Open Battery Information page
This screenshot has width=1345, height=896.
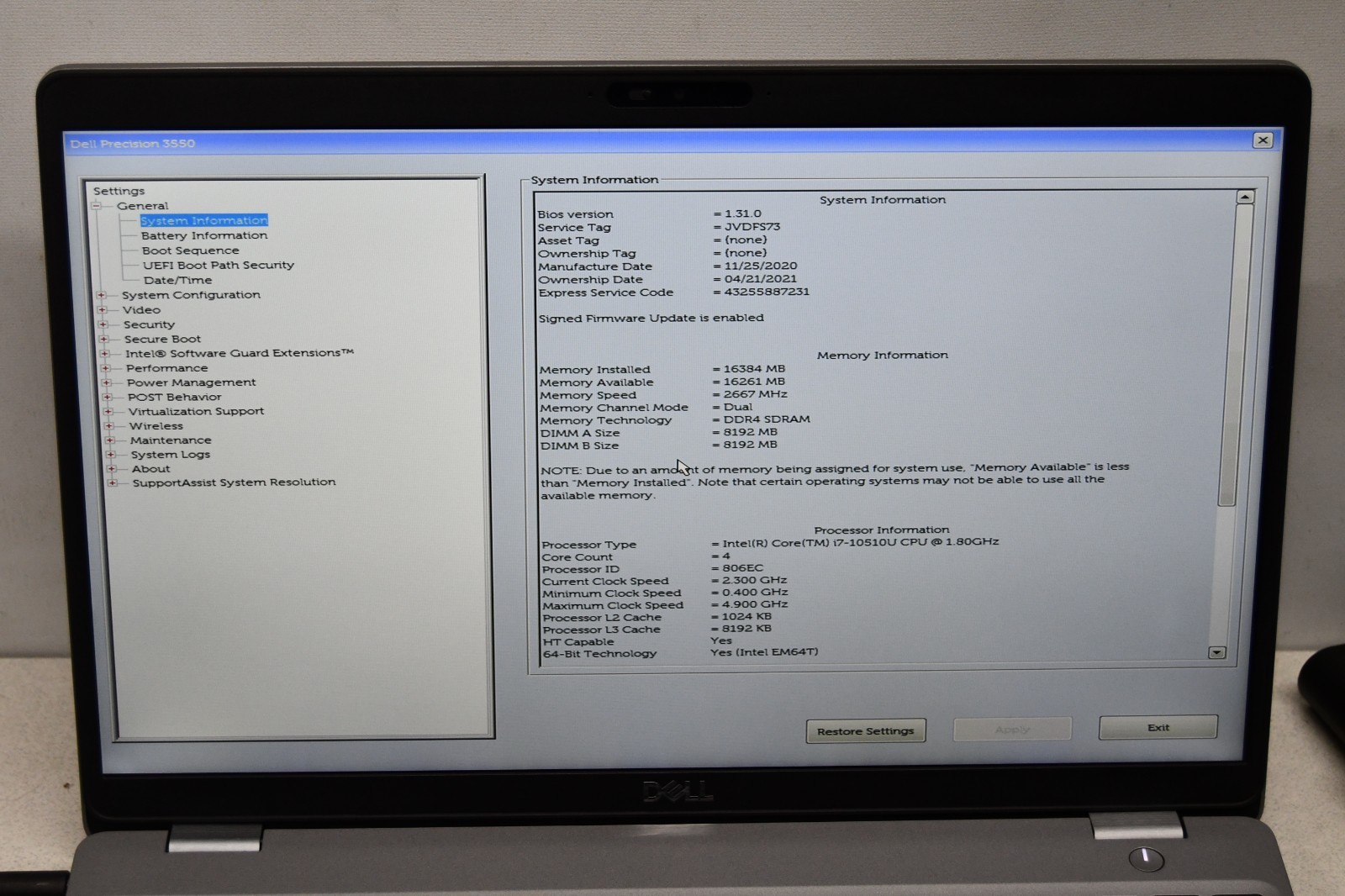click(x=204, y=235)
